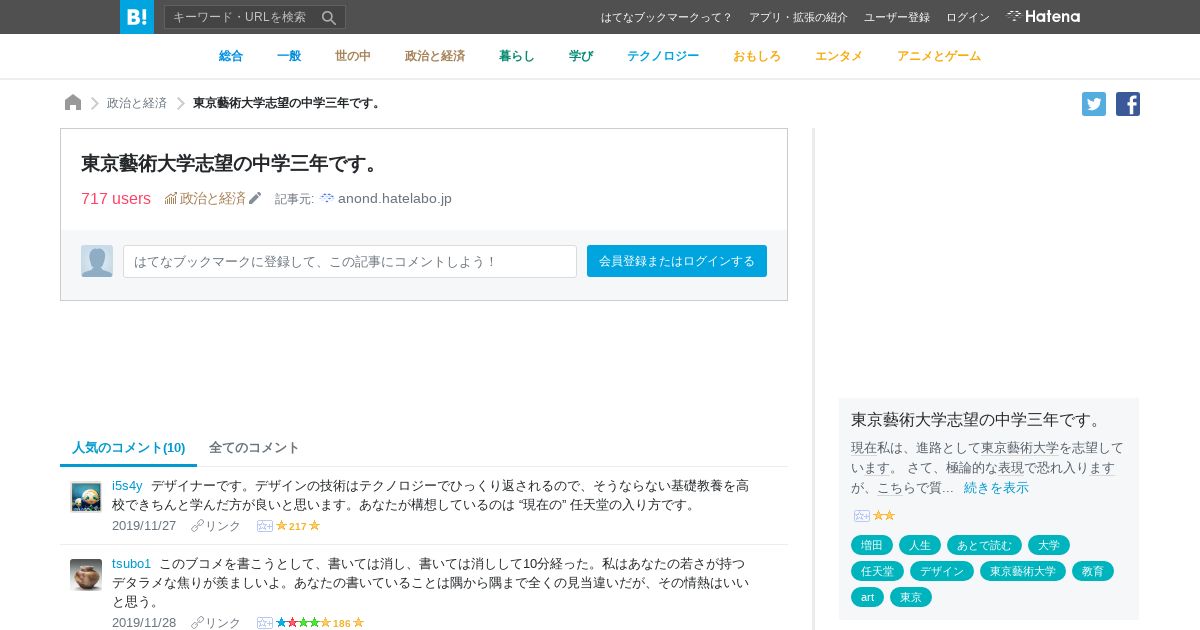Click the 人生 tag

point(920,545)
